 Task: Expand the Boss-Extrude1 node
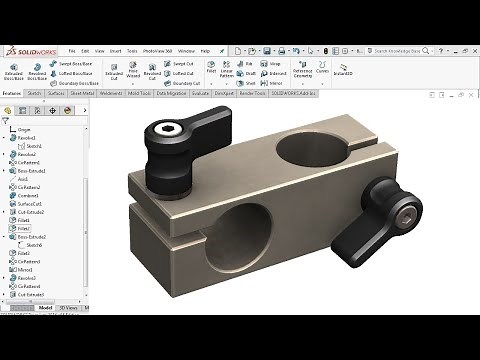point(4,171)
